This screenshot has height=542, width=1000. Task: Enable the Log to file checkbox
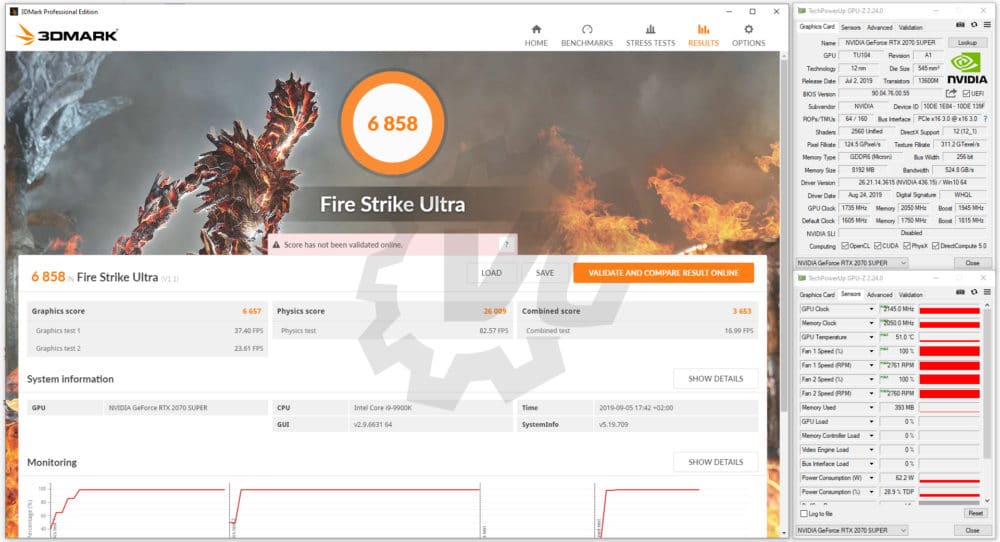pos(804,513)
